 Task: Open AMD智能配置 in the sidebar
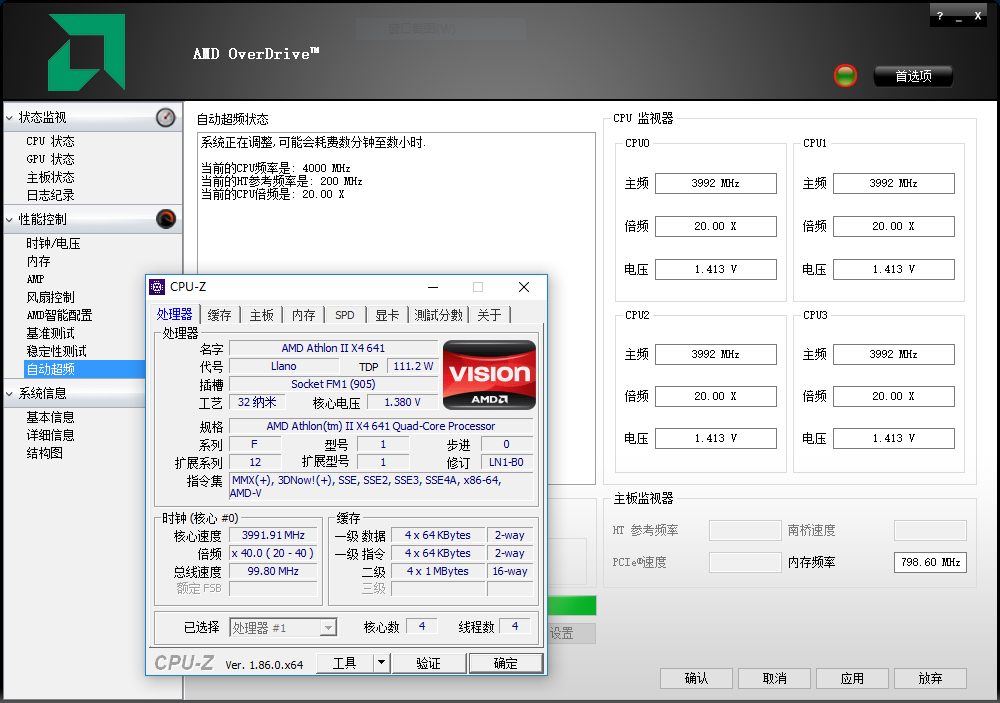point(59,315)
